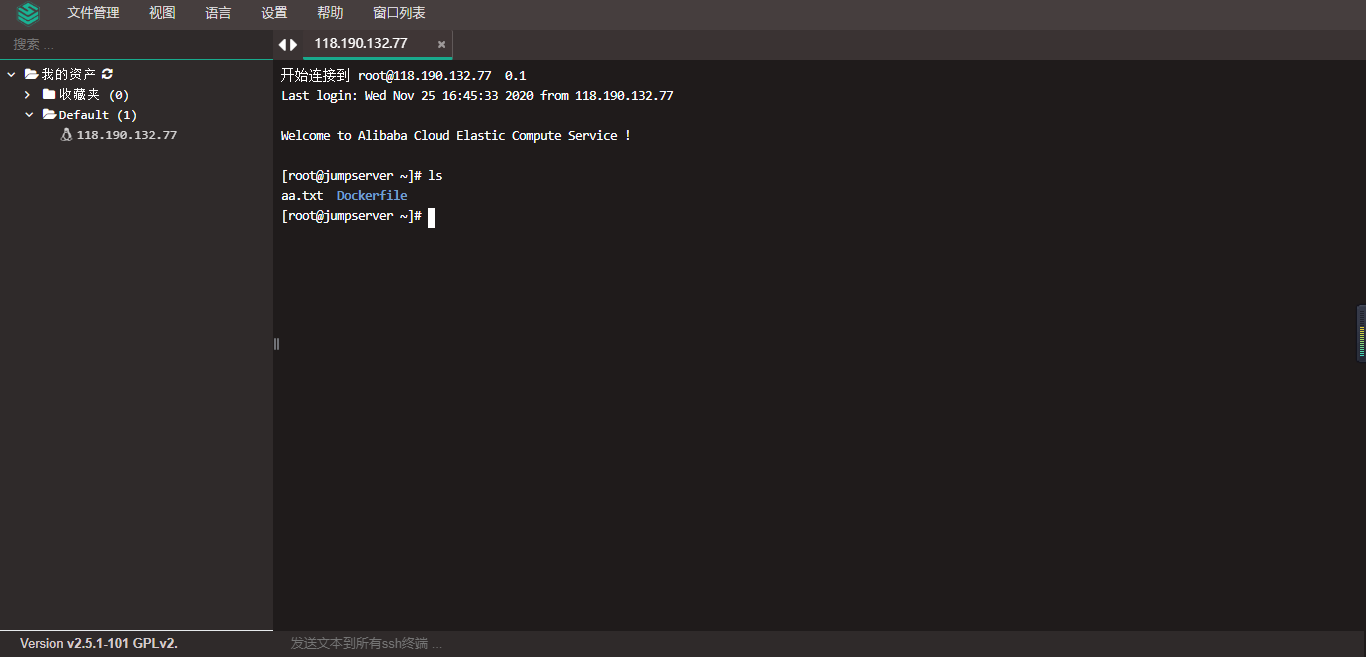This screenshot has width=1366, height=657.
Task: Click the Last login line in terminal
Action: click(x=477, y=96)
